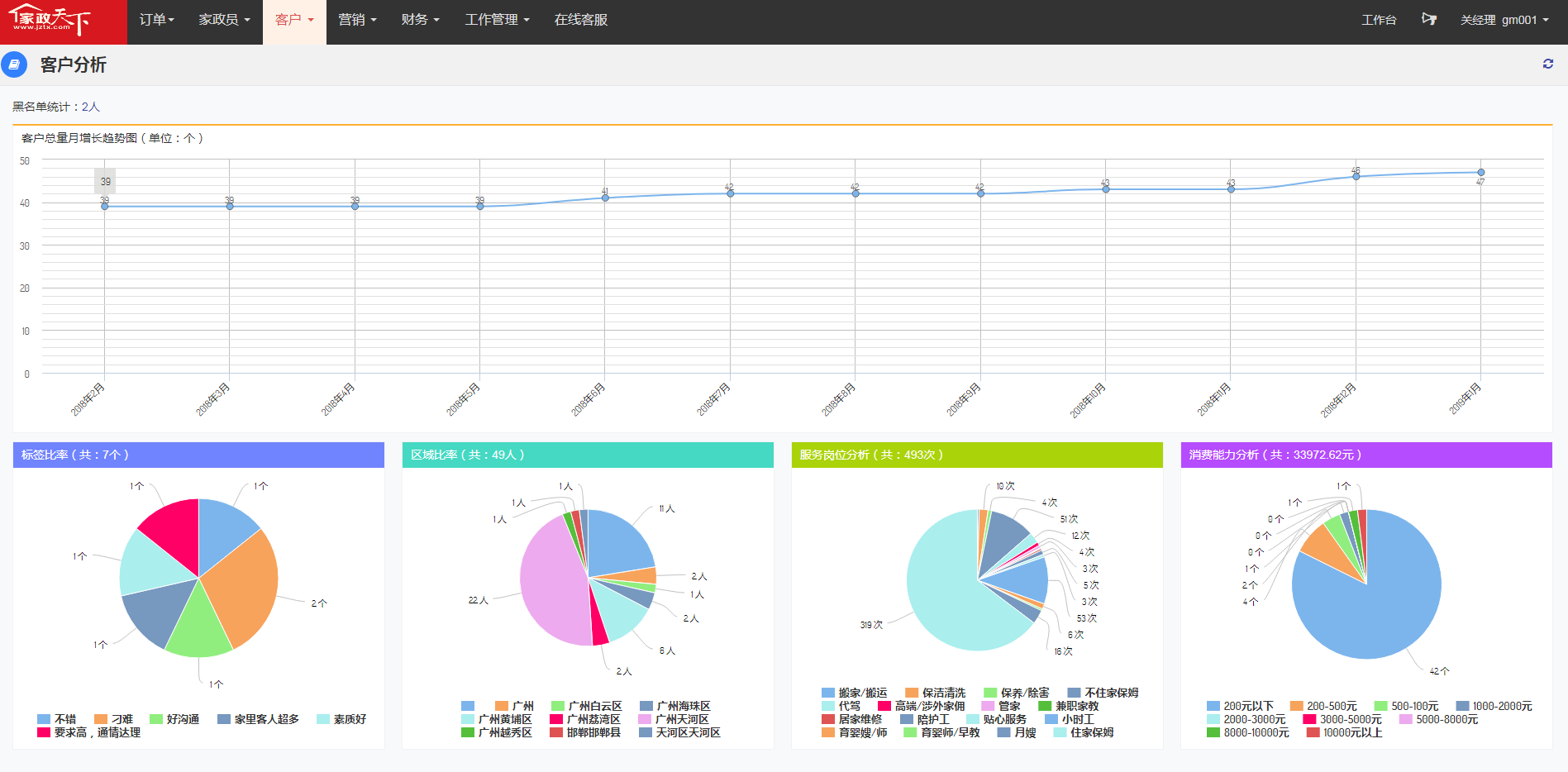Toggle the 高端/涉外家佣 legend item

(922, 706)
